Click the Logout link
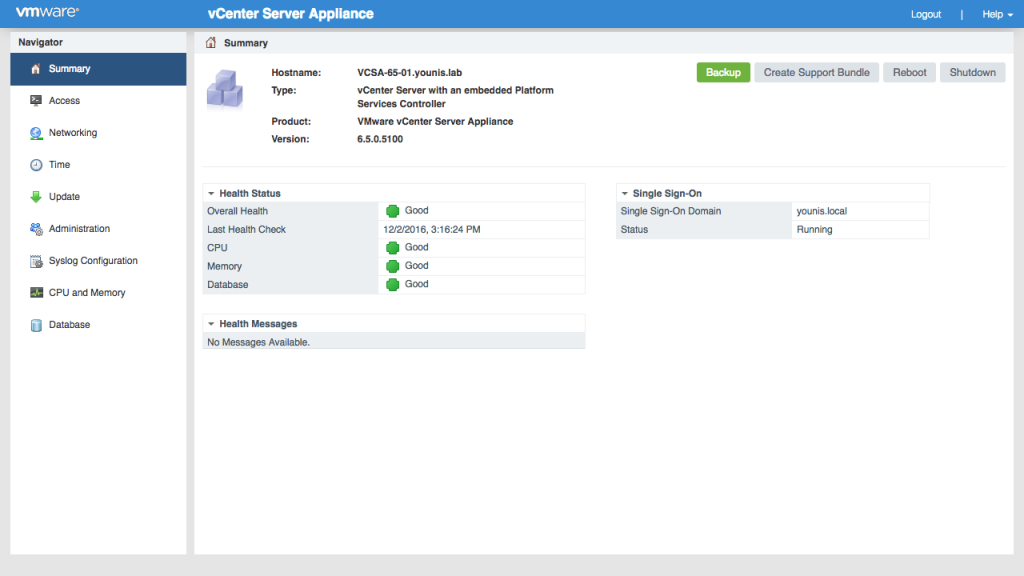 click(x=925, y=14)
